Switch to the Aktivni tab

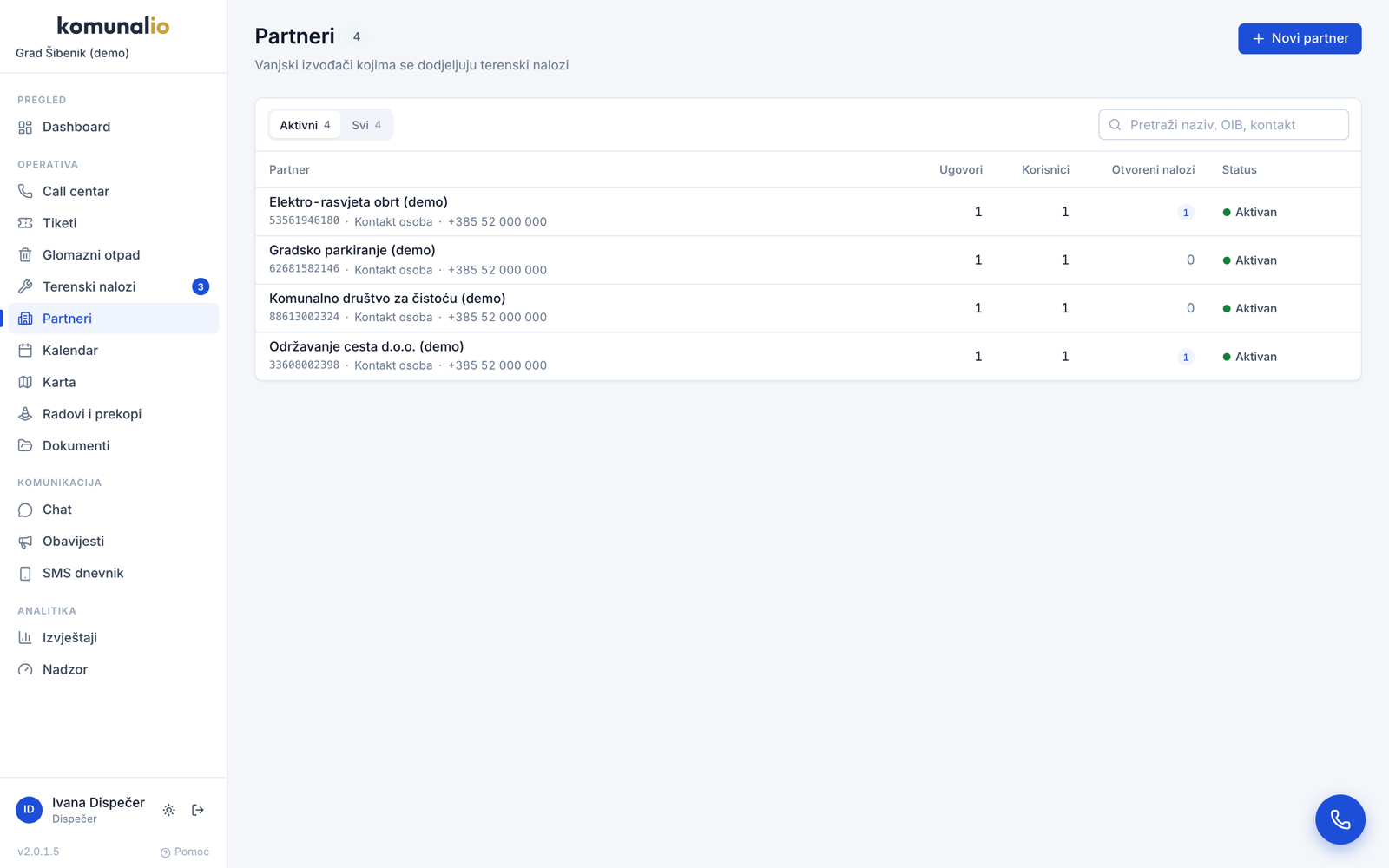click(305, 125)
